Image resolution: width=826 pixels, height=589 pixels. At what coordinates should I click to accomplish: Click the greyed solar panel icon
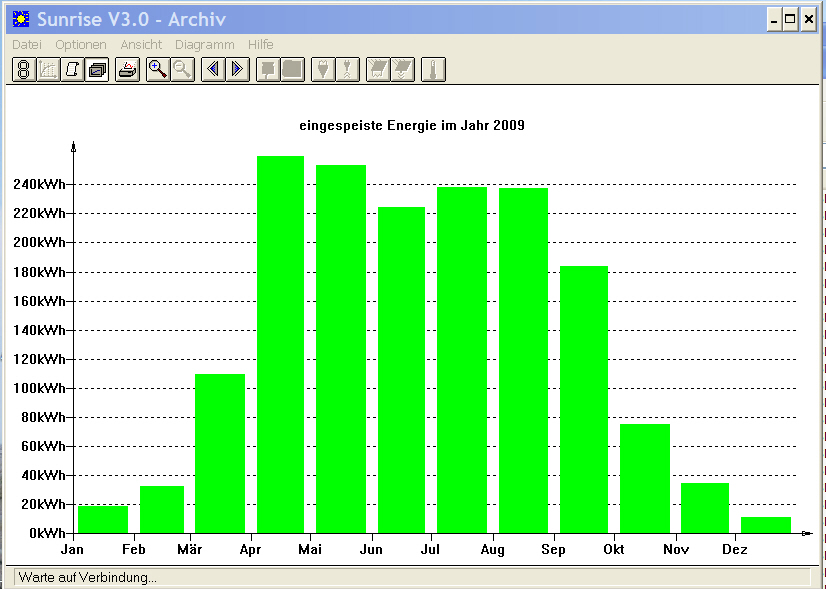coord(378,70)
